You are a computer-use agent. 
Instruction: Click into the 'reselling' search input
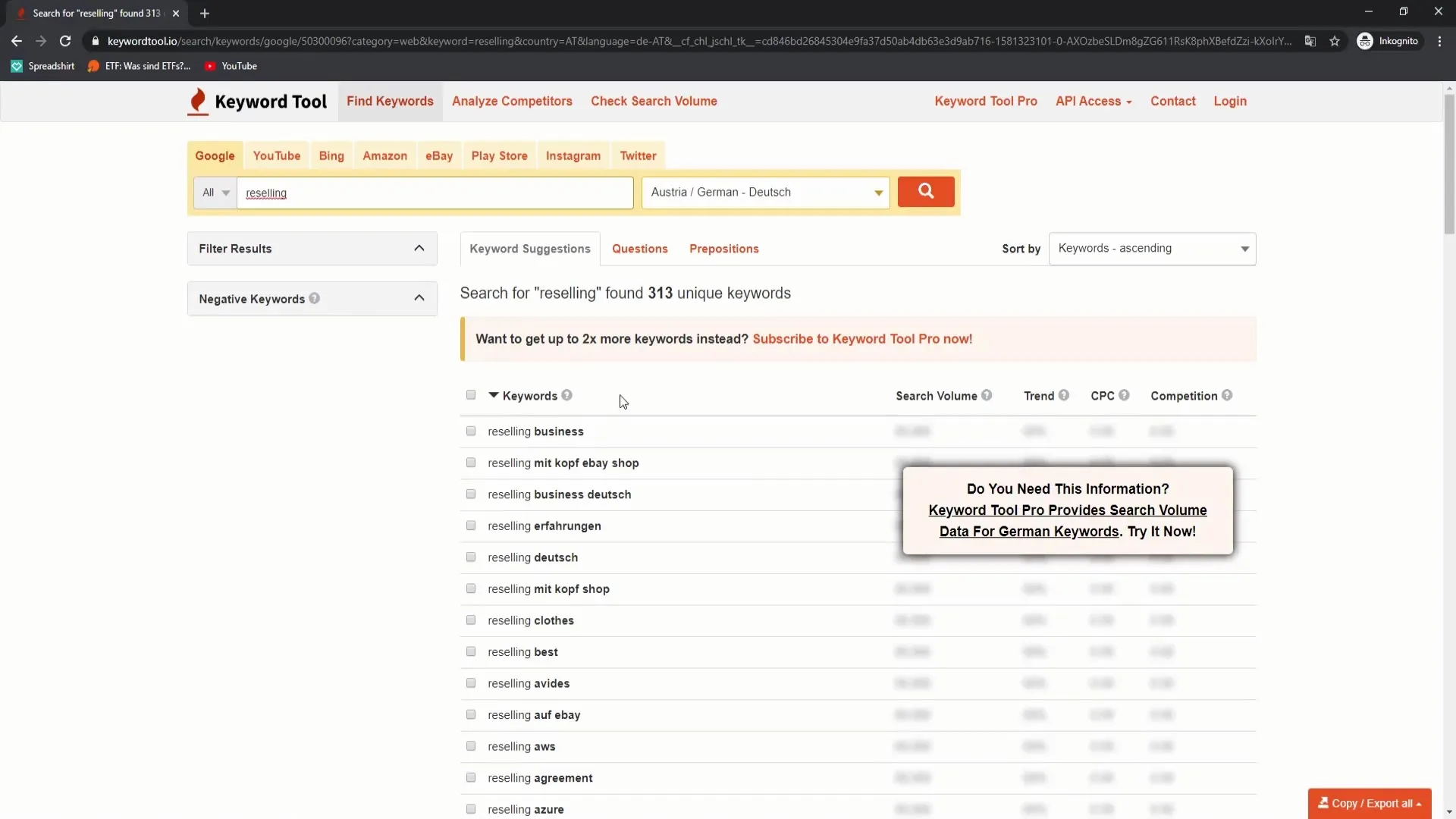tap(435, 193)
